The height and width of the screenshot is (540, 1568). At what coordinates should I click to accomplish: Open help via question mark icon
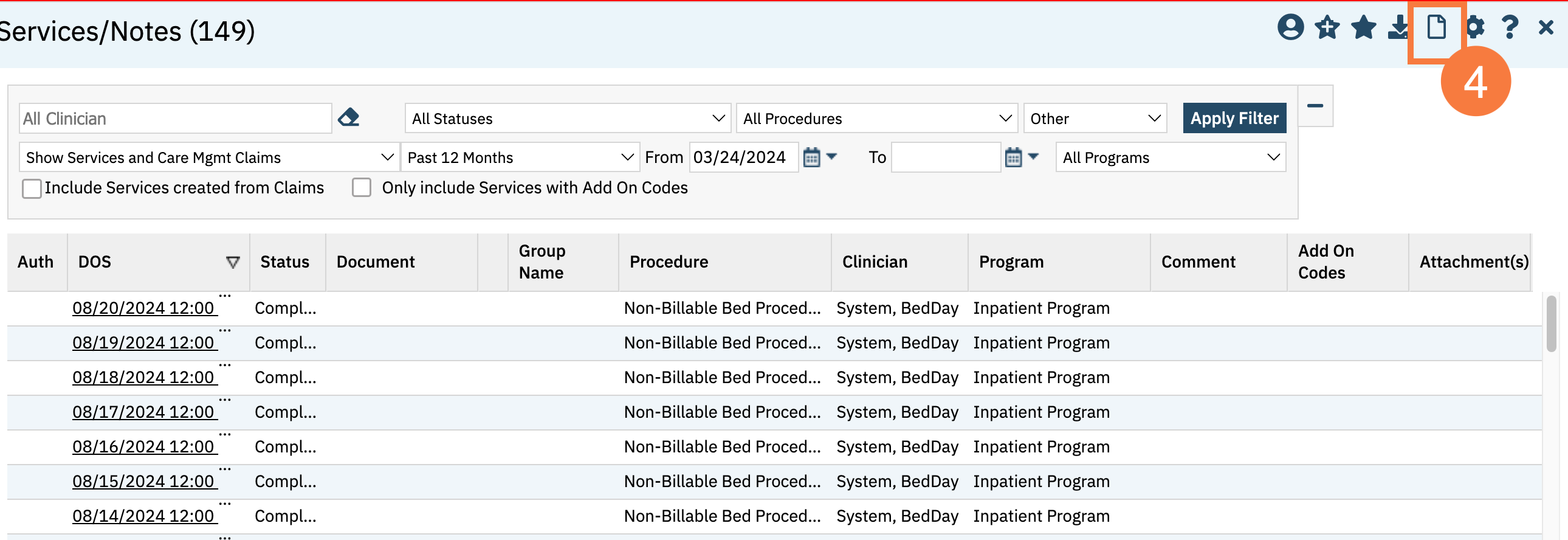(x=1510, y=27)
